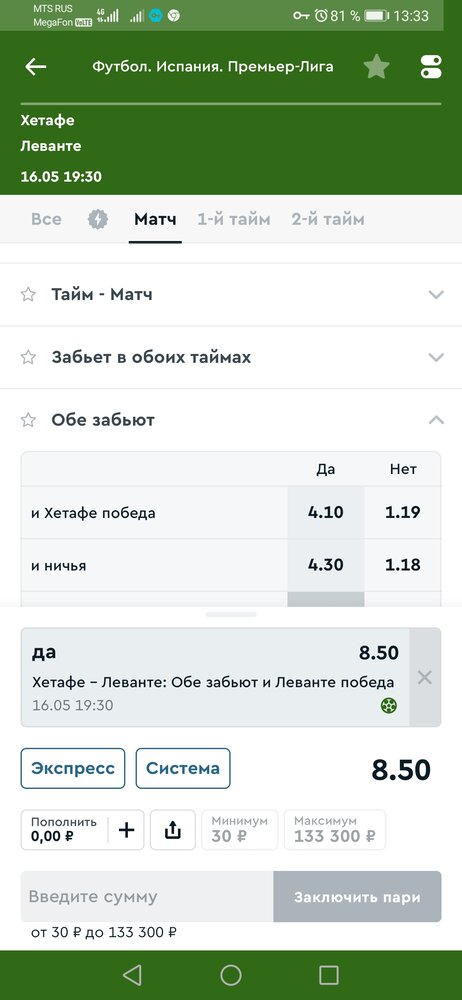This screenshot has height=1000, width=462.
Task: Click the Введите сумму amount field
Action: 147,897
